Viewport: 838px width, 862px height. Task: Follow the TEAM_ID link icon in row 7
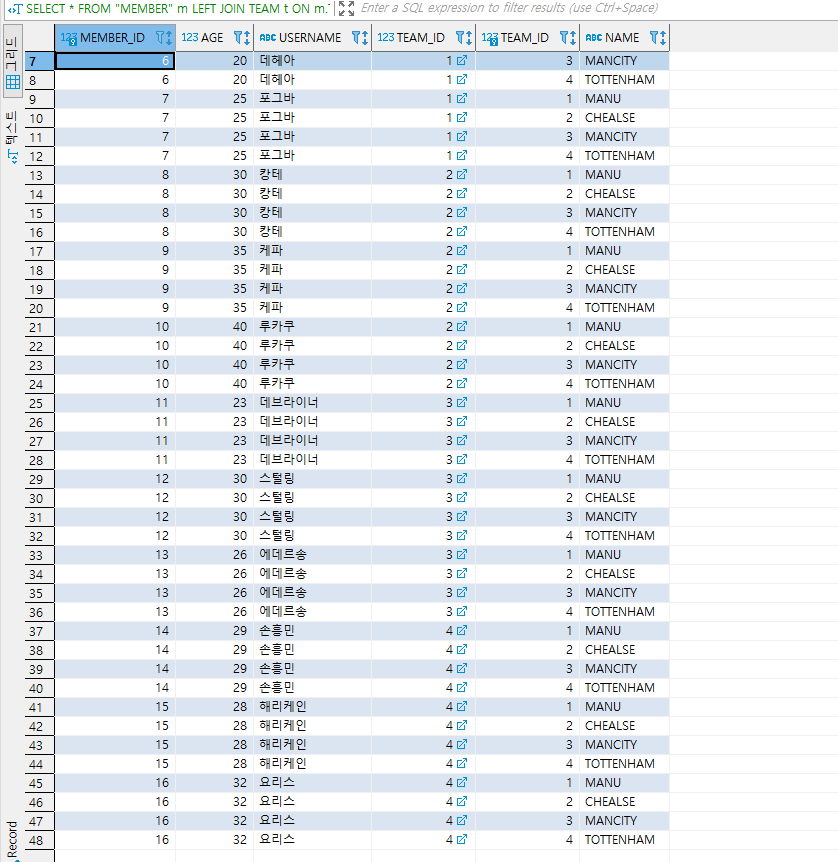tap(462, 60)
